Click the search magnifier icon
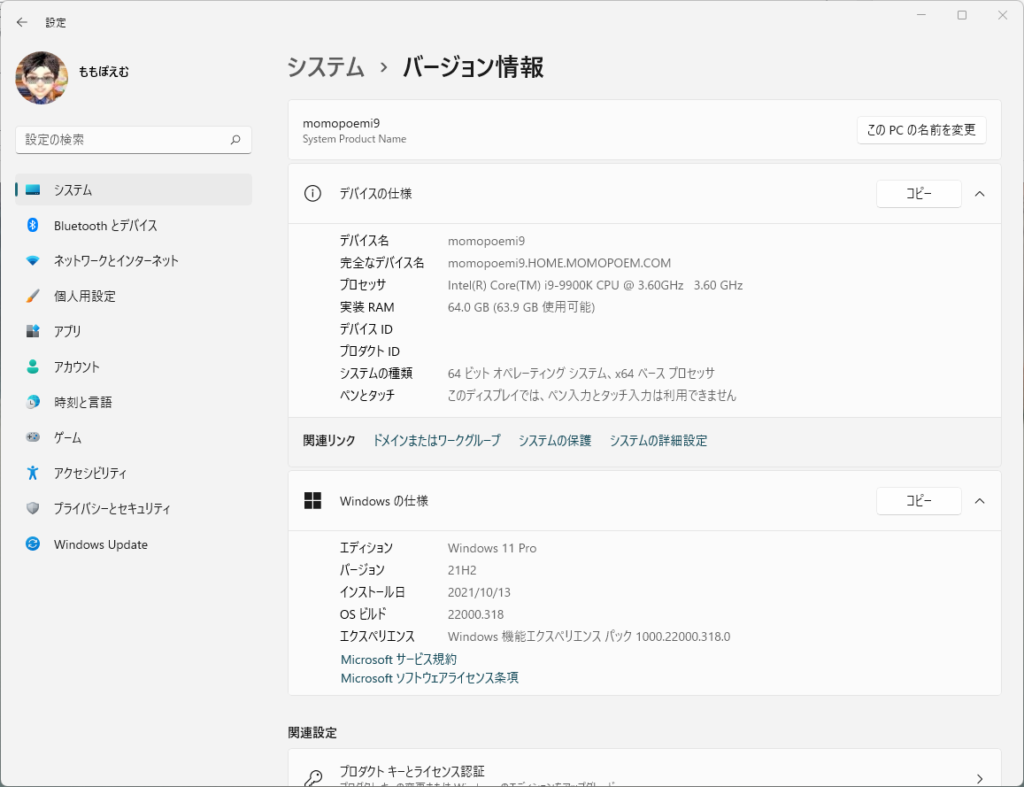The image size is (1024, 787). [x=235, y=140]
